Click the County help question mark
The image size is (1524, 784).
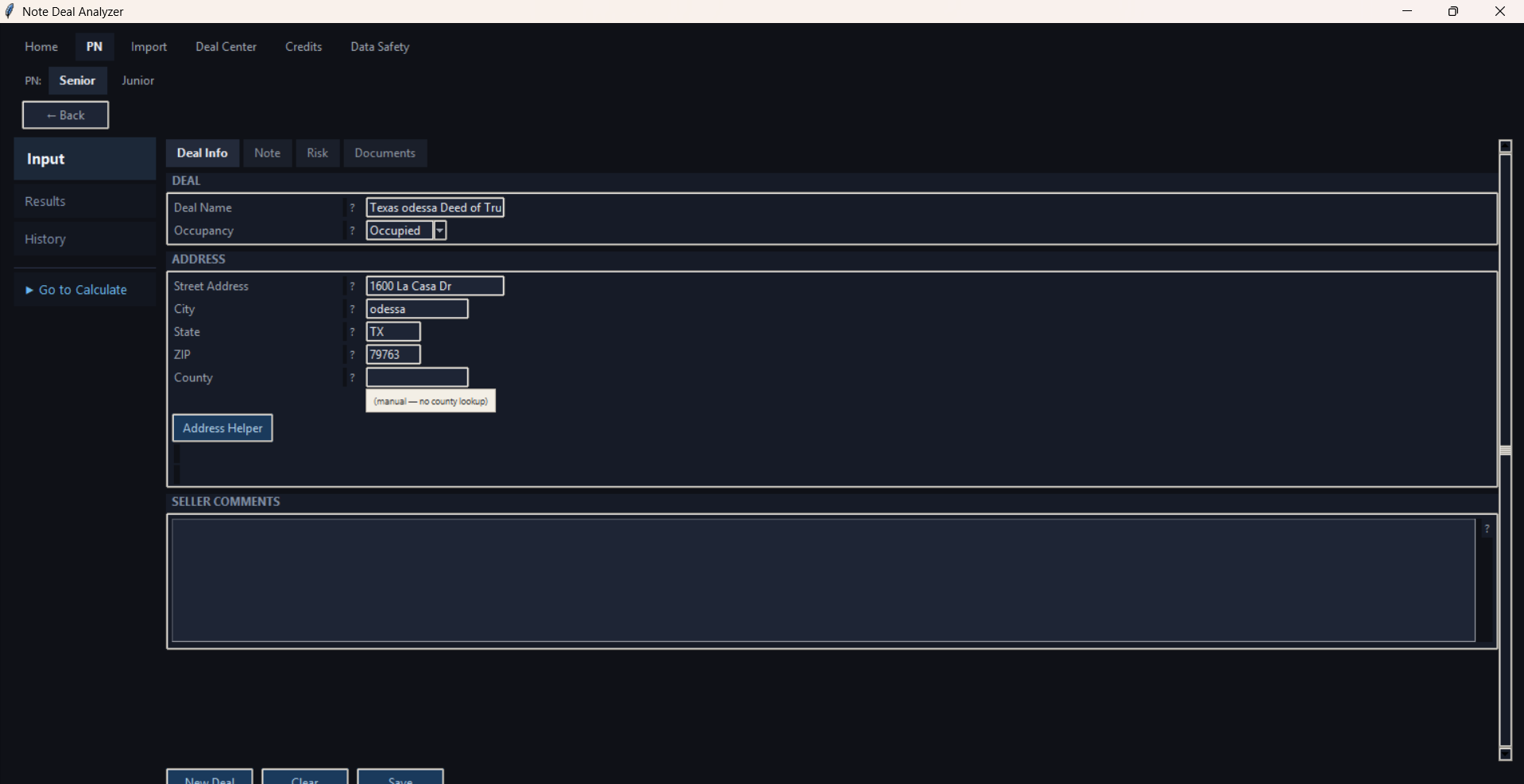[x=352, y=378]
